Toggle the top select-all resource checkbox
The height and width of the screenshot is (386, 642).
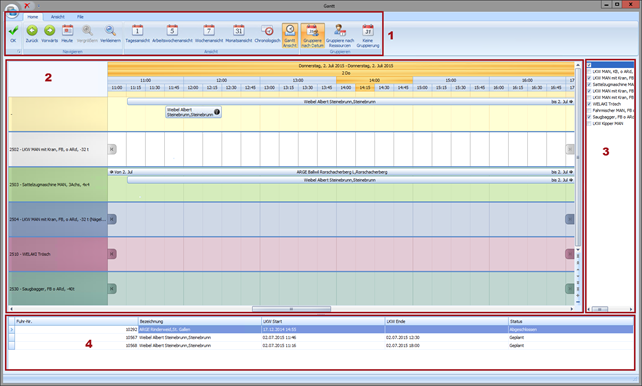coord(589,65)
